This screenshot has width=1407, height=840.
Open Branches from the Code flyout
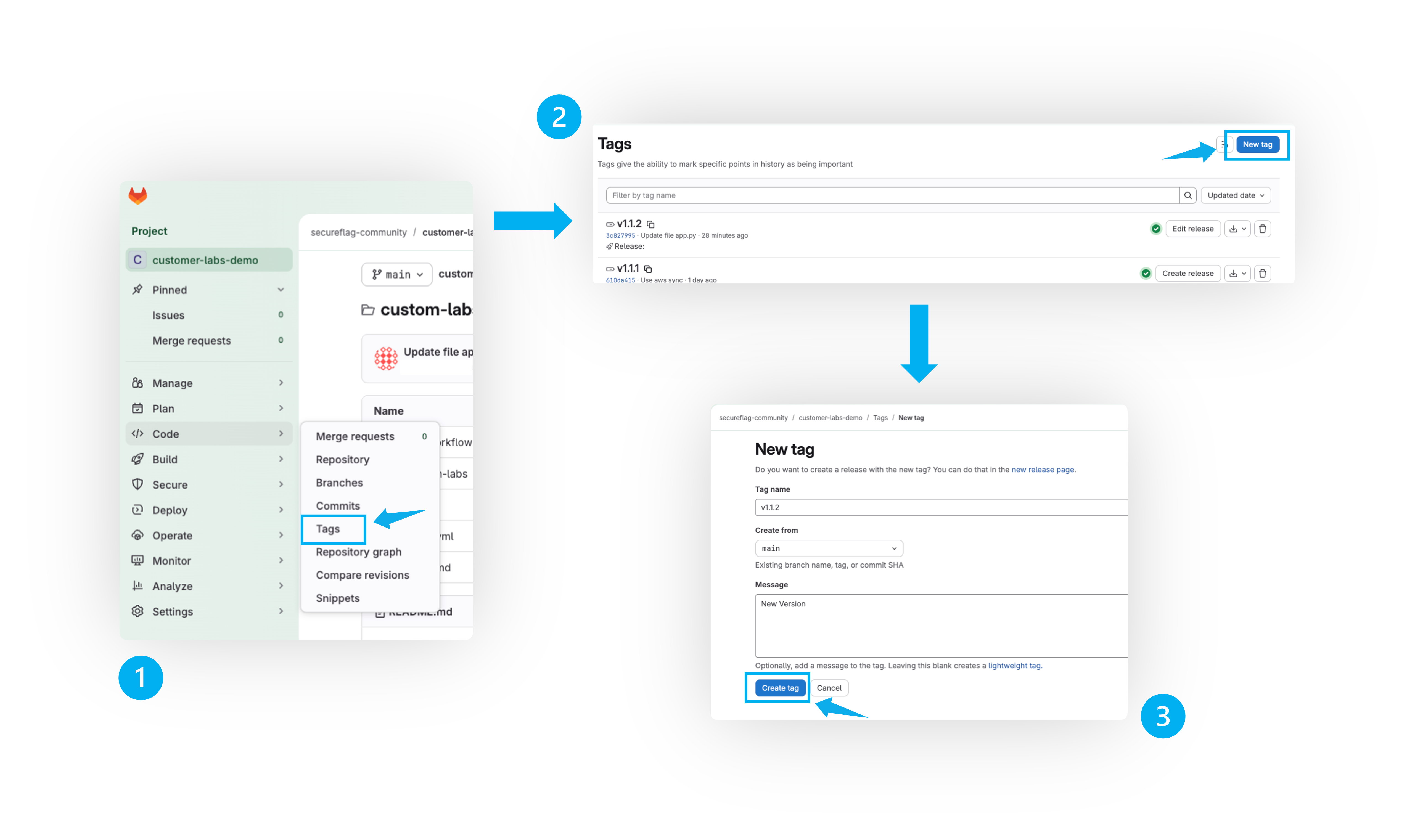(x=340, y=483)
